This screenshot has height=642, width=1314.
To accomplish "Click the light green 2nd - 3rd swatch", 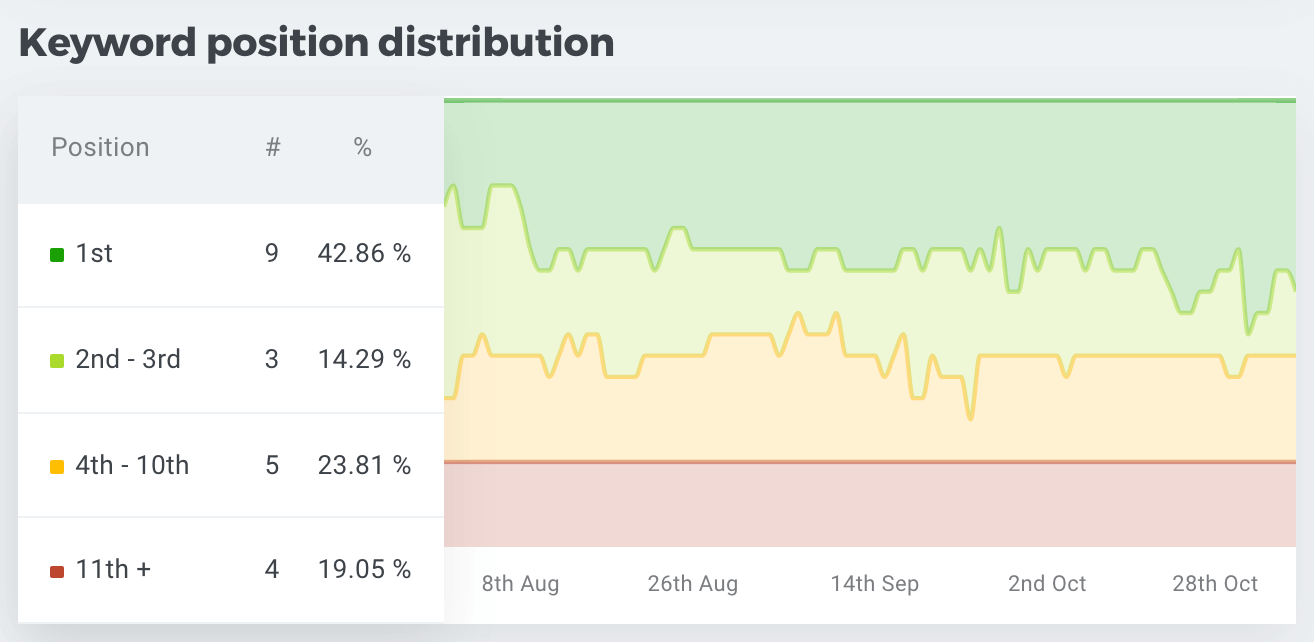I will (x=57, y=361).
